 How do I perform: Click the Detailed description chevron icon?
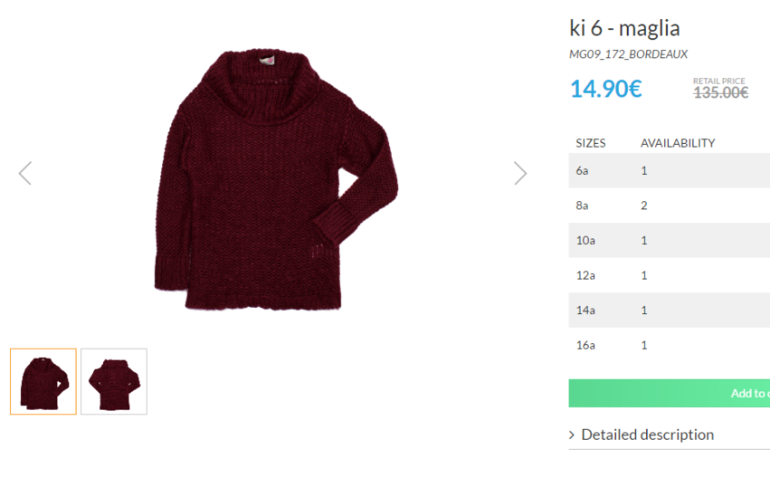click(572, 435)
